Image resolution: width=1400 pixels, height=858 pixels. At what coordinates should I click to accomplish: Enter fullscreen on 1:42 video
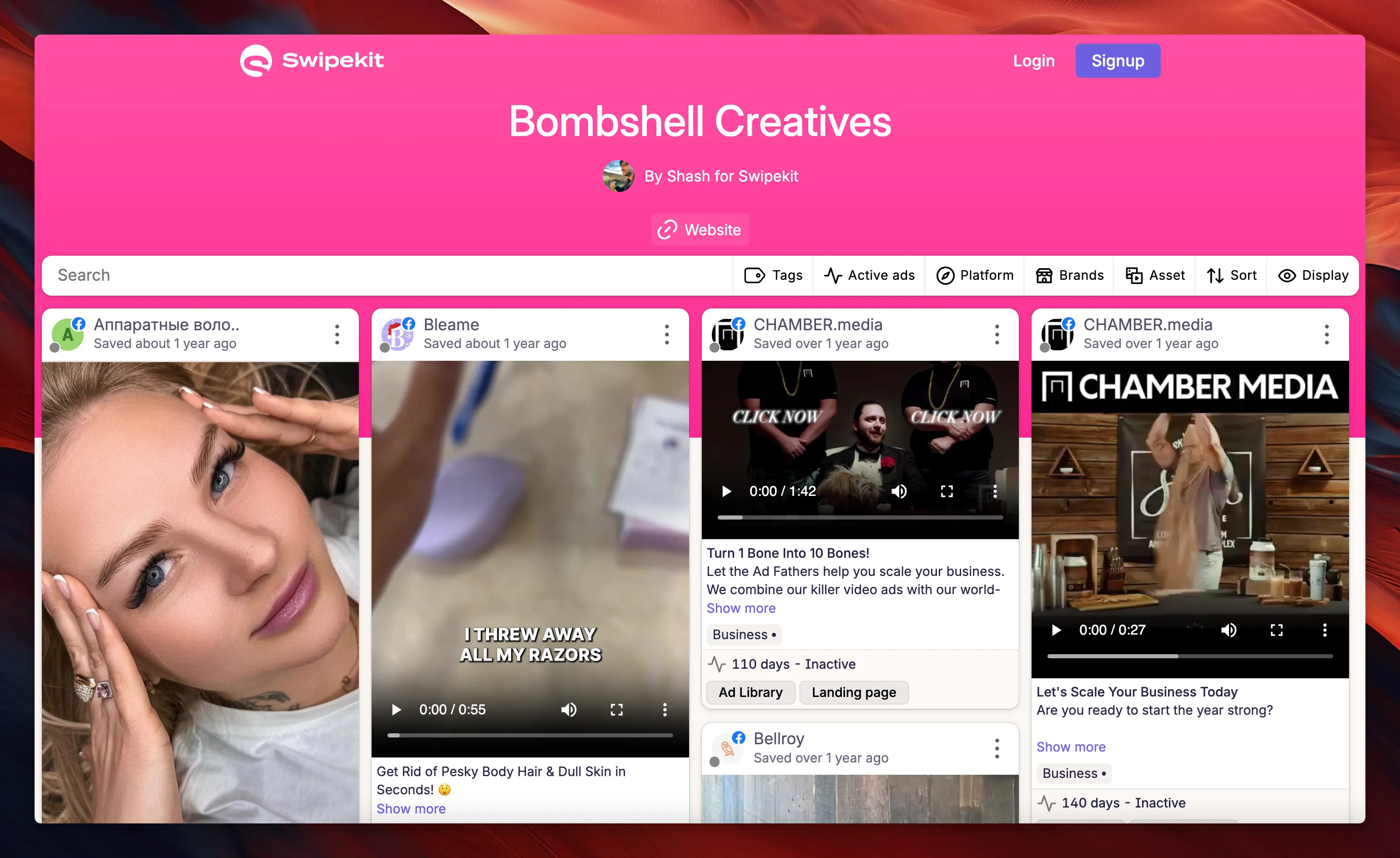point(947,491)
